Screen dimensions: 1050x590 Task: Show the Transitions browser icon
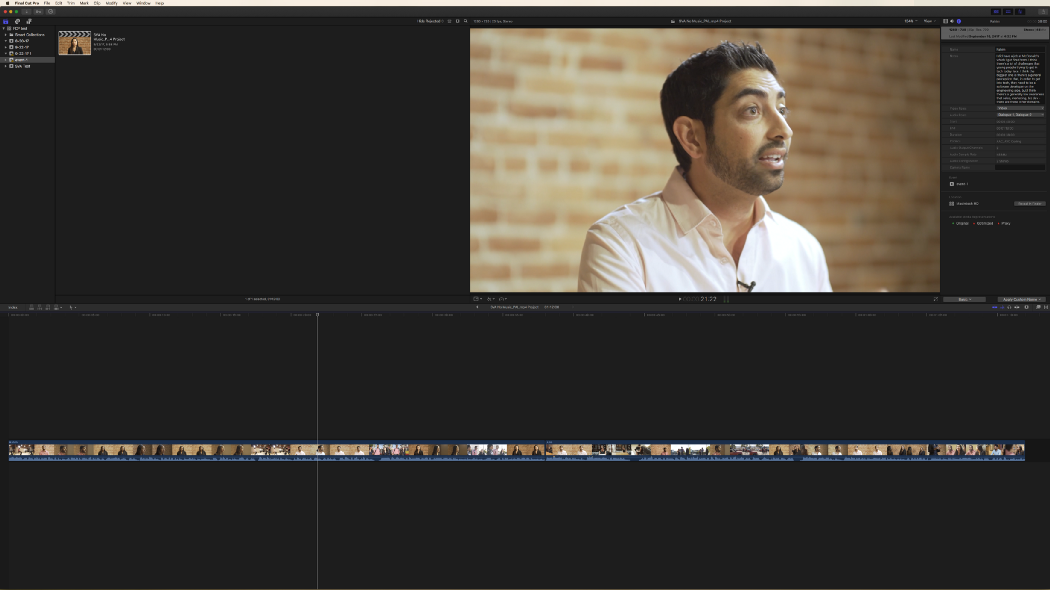coord(1046,307)
